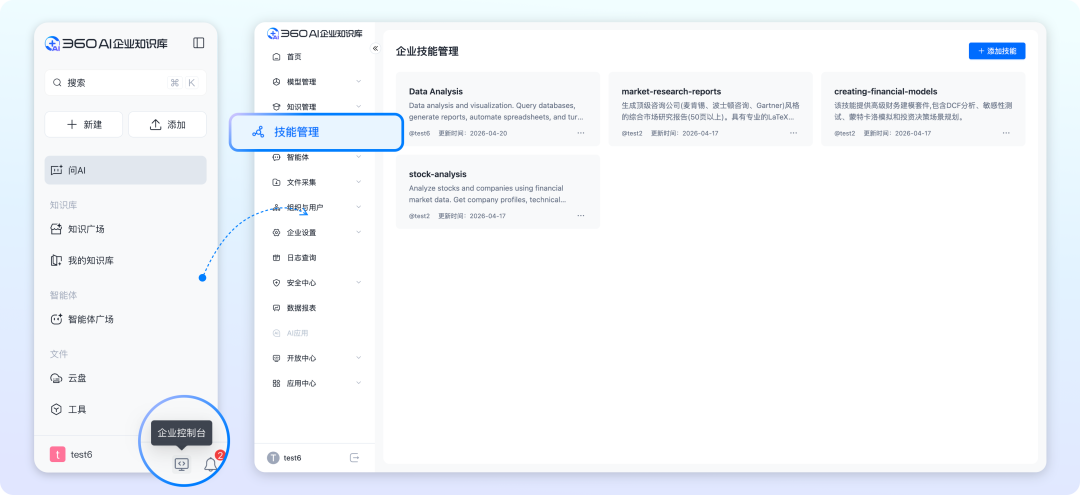Open the enterprise console monitor icon
Image resolution: width=1080 pixels, height=495 pixels.
(181, 465)
